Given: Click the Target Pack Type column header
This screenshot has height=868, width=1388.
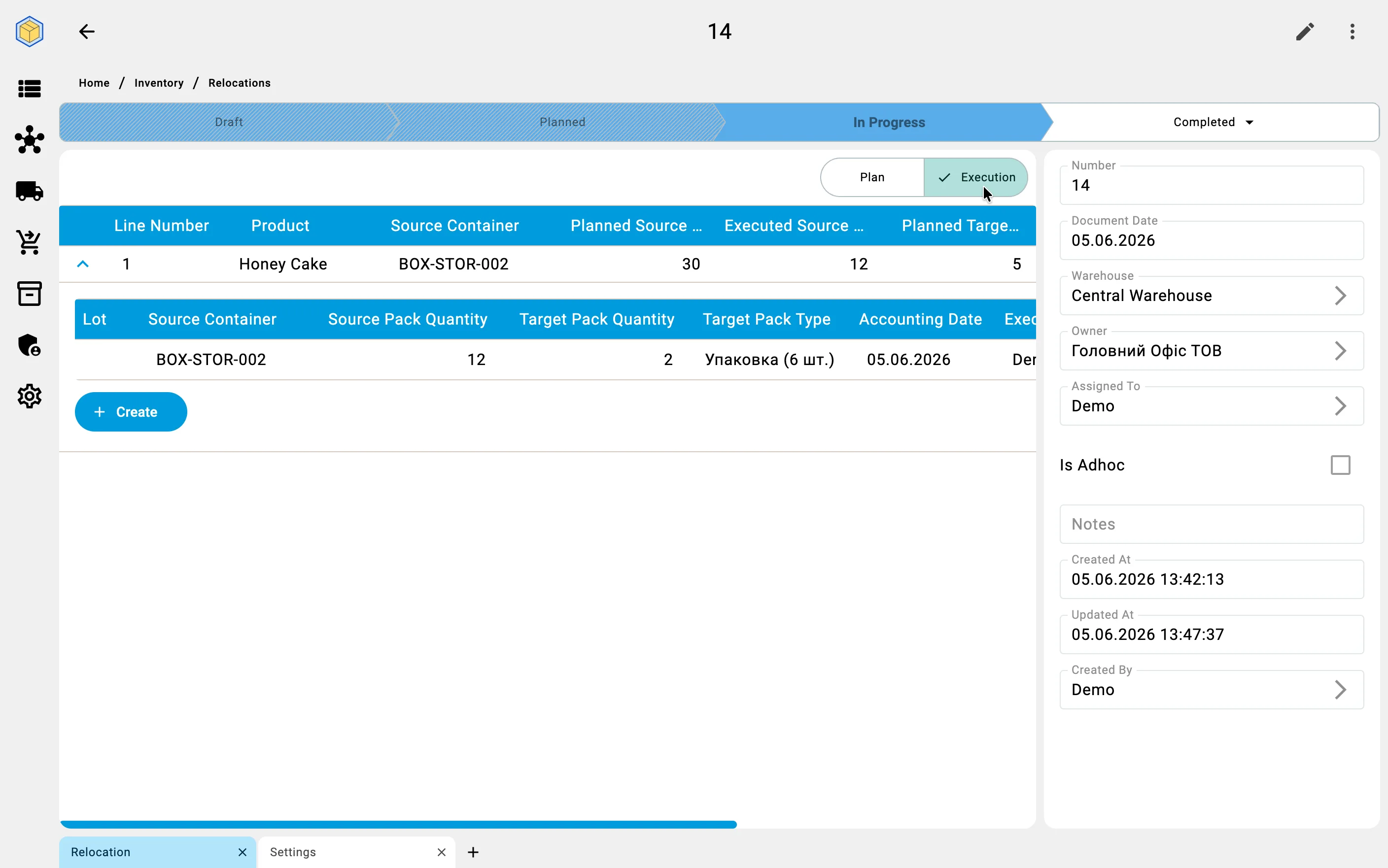Looking at the screenshot, I should click(x=766, y=319).
